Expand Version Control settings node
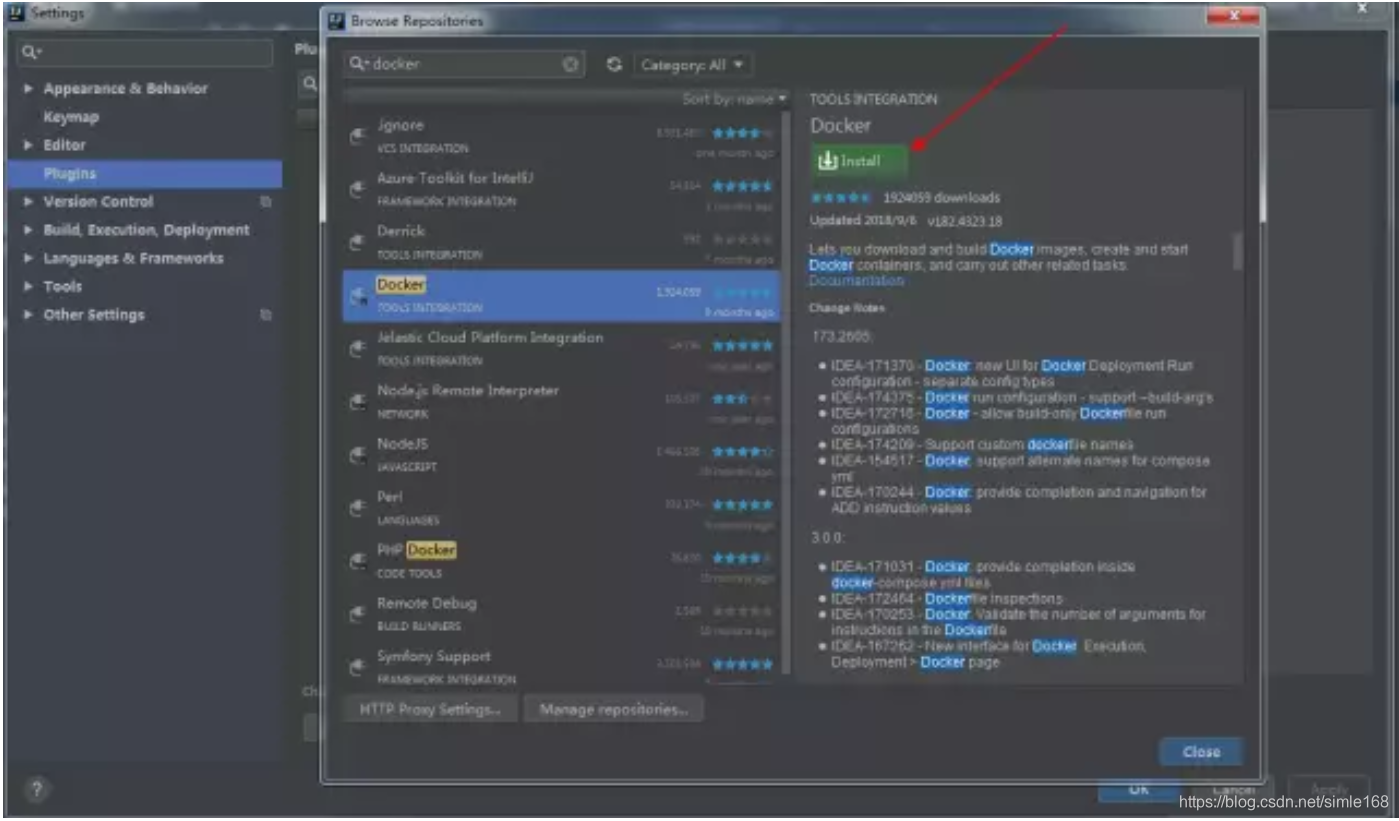This screenshot has height=821, width=1399. 28,202
